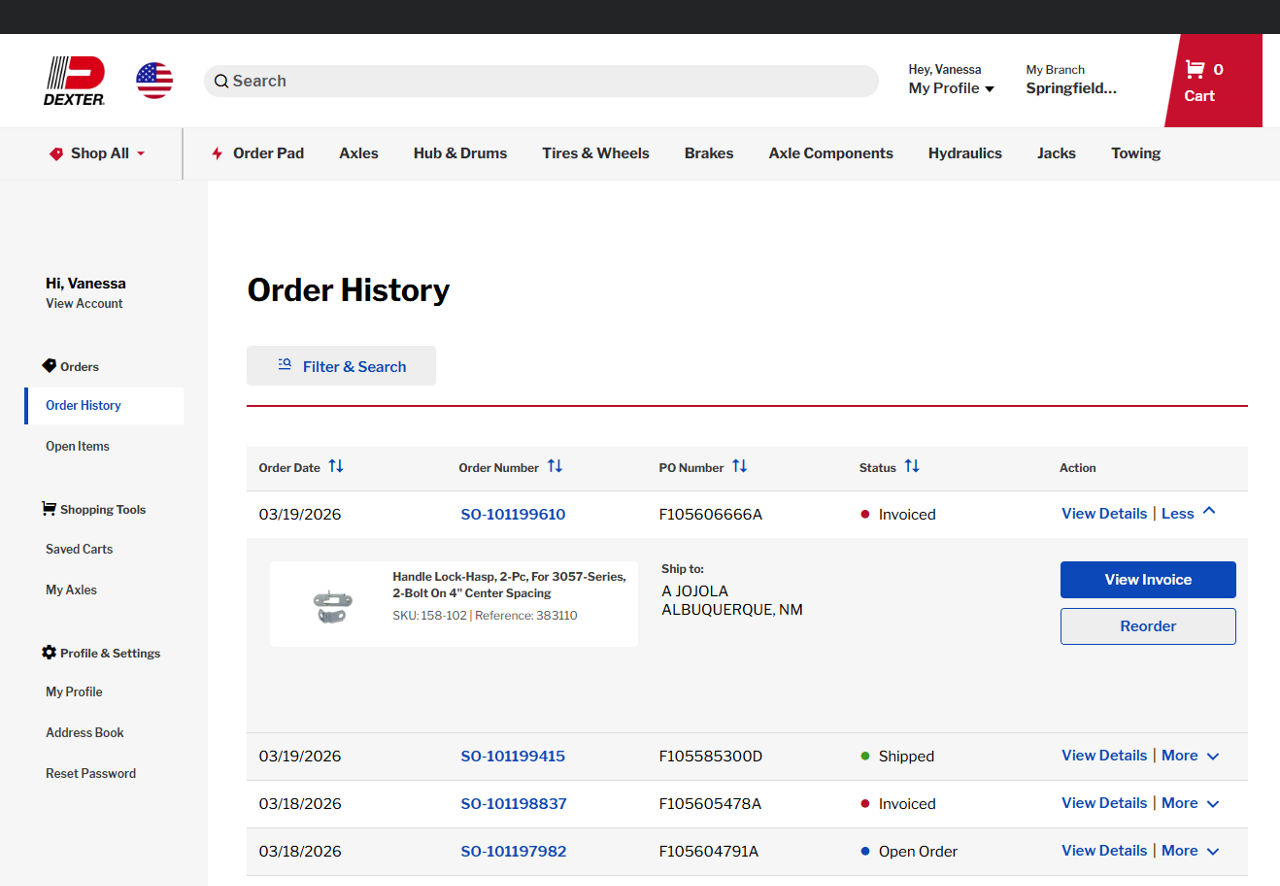This screenshot has width=1280, height=886.
Task: Click SKU: 158-102 text
Action: click(x=429, y=615)
